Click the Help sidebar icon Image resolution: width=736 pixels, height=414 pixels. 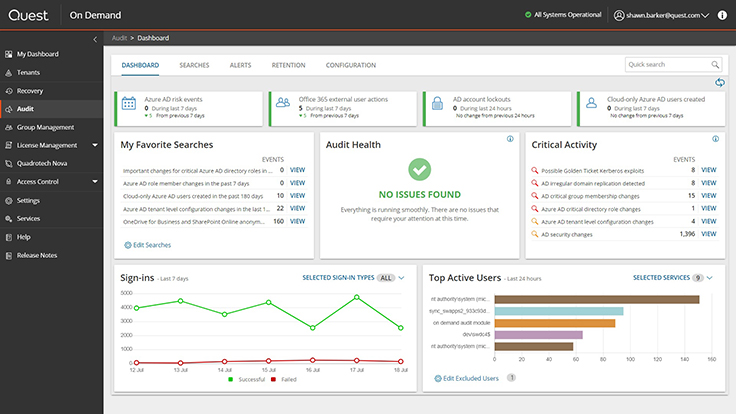point(8,237)
